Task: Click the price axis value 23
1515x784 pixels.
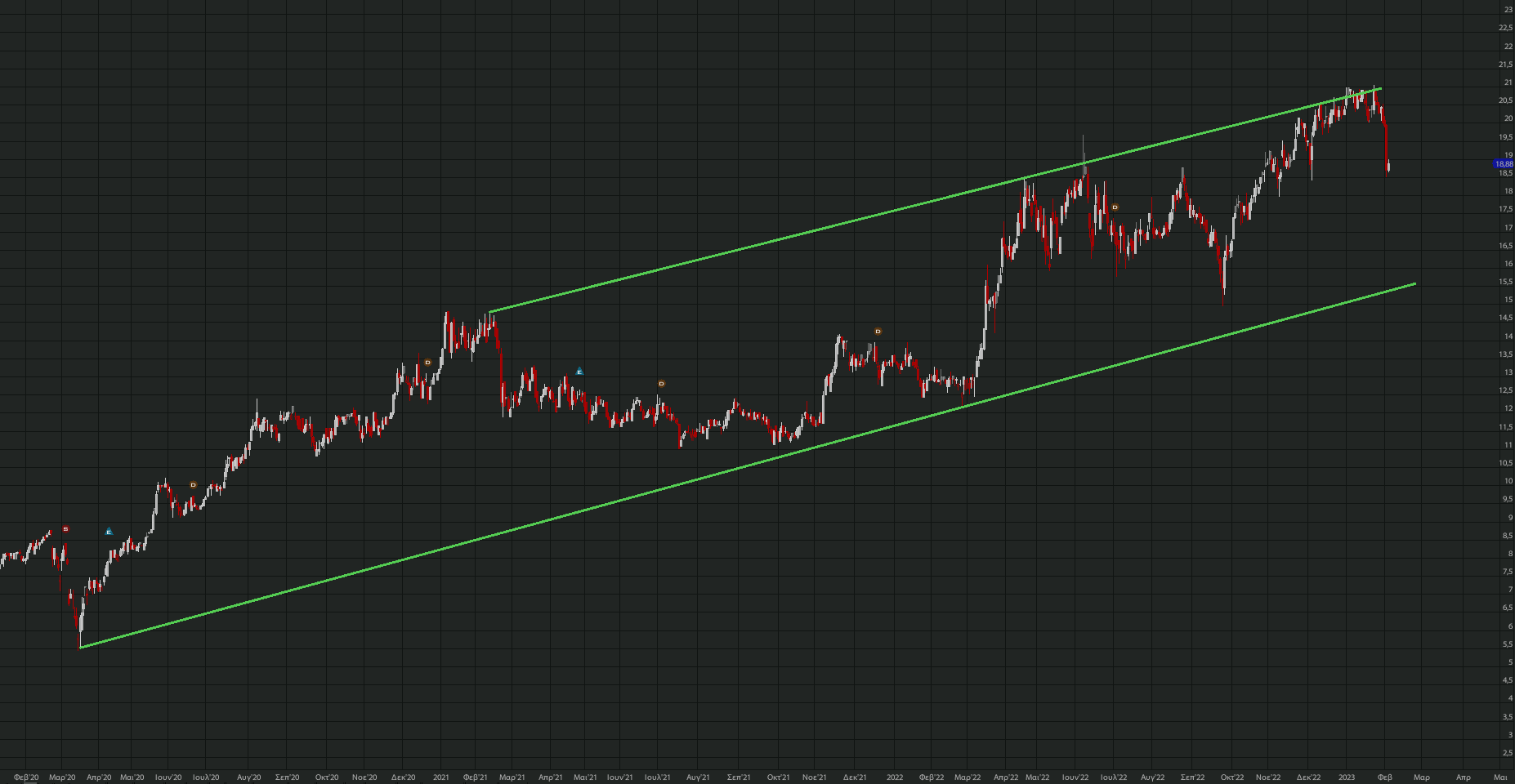Action: coord(1508,10)
